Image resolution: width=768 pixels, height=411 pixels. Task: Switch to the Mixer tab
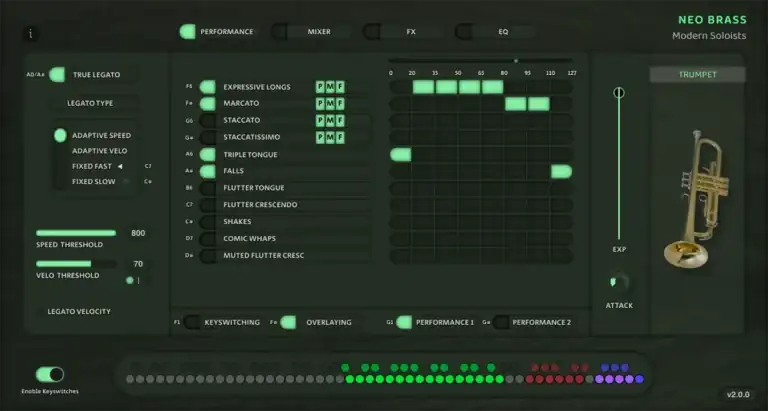click(311, 32)
